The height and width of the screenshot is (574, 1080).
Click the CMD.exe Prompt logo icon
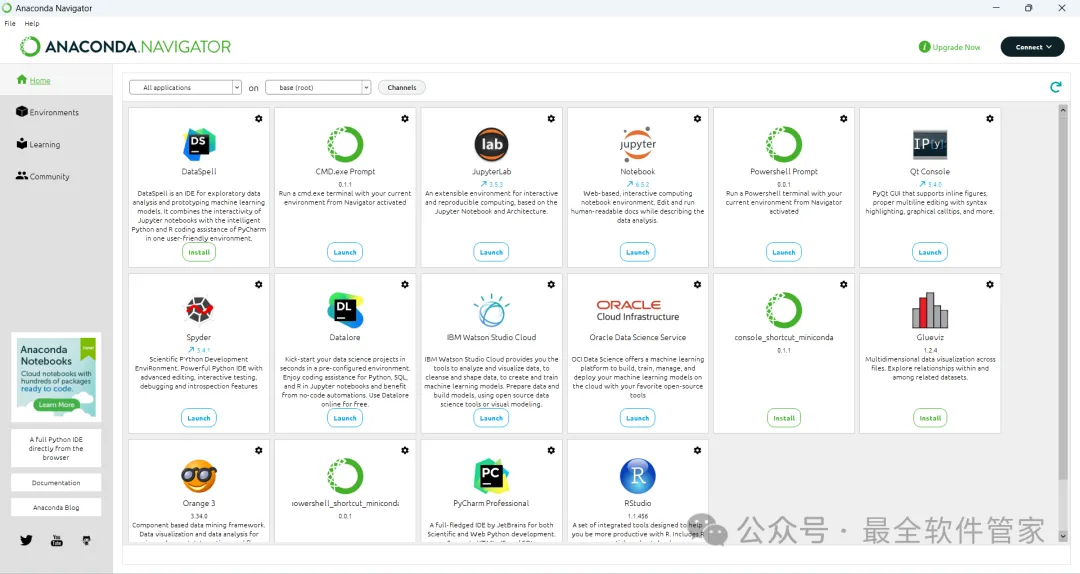click(345, 144)
